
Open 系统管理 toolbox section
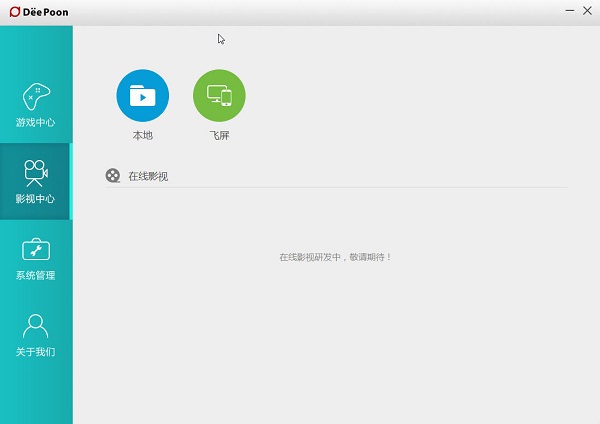tap(36, 259)
